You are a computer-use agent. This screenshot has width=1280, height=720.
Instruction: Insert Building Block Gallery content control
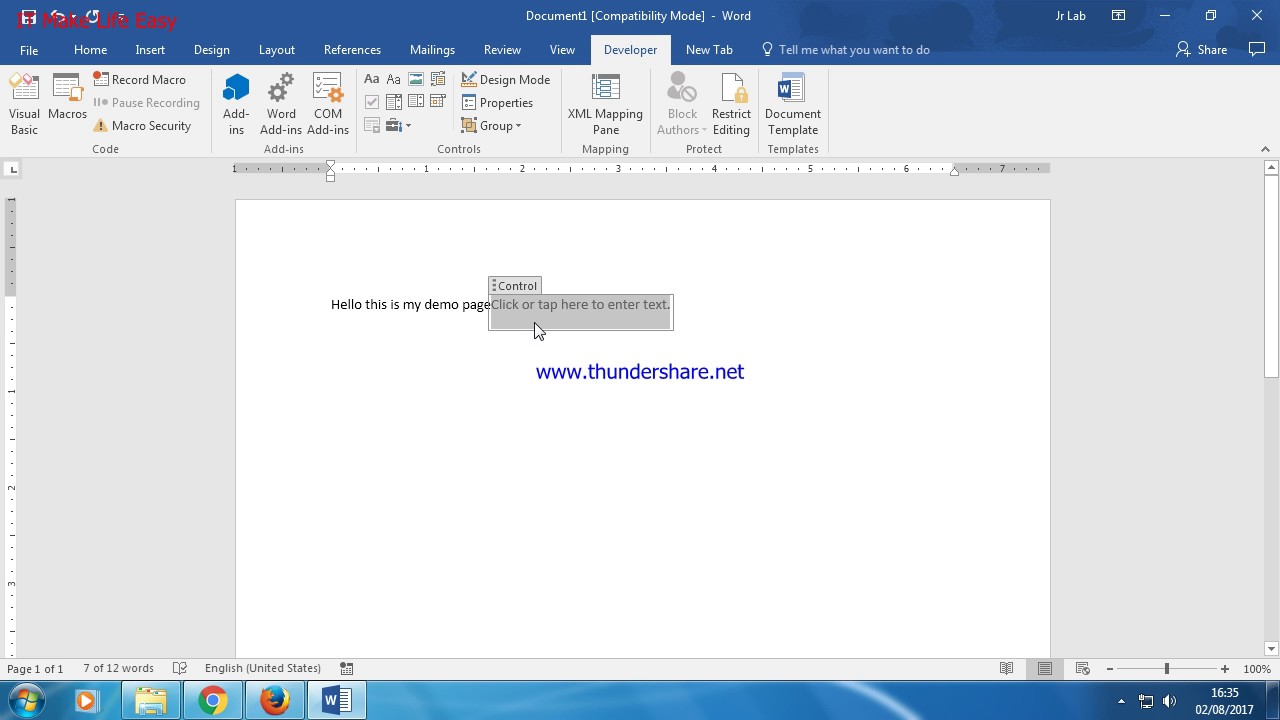tap(438, 79)
